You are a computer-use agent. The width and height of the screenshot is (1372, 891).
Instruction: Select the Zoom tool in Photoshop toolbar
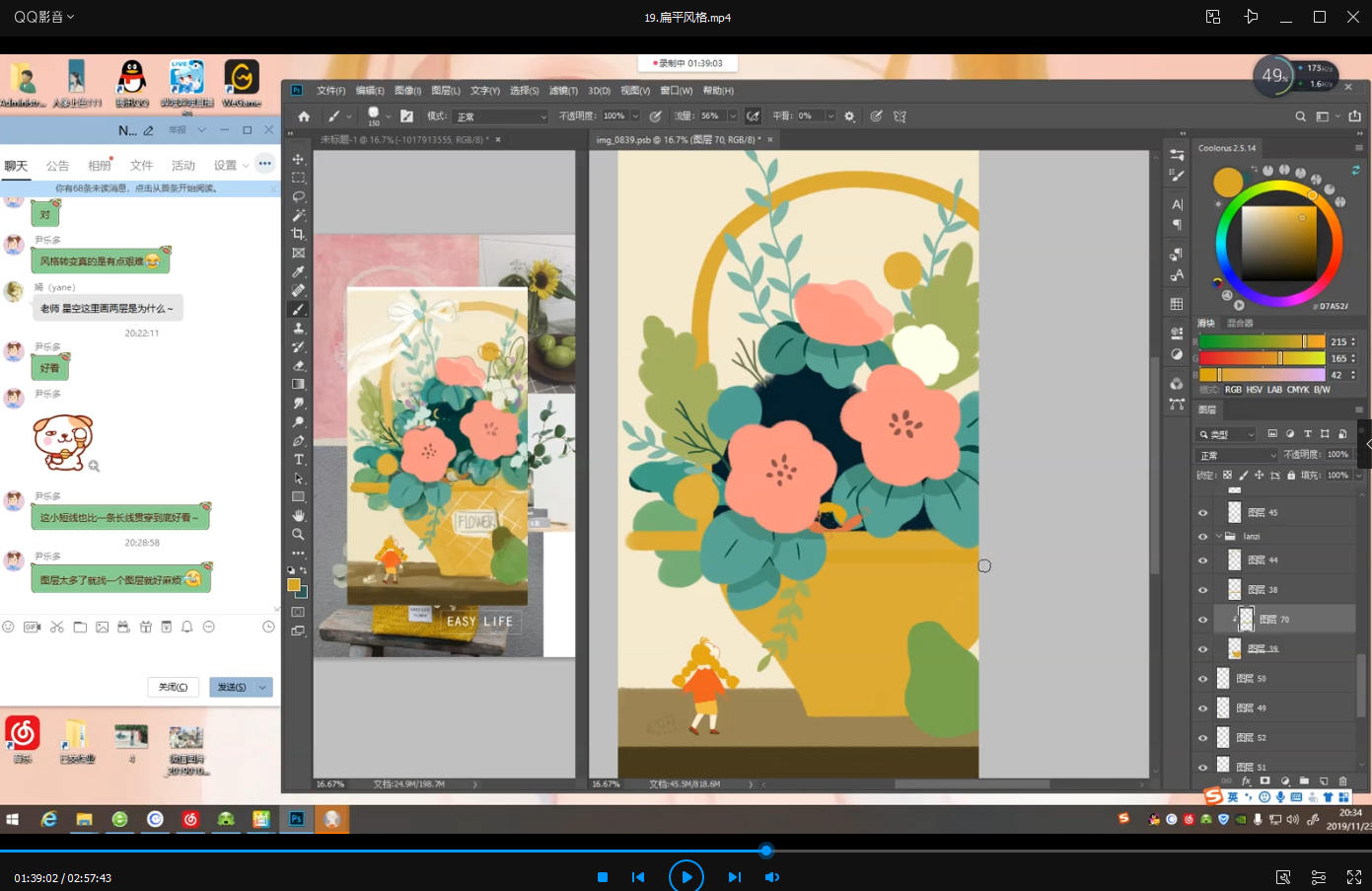[298, 534]
